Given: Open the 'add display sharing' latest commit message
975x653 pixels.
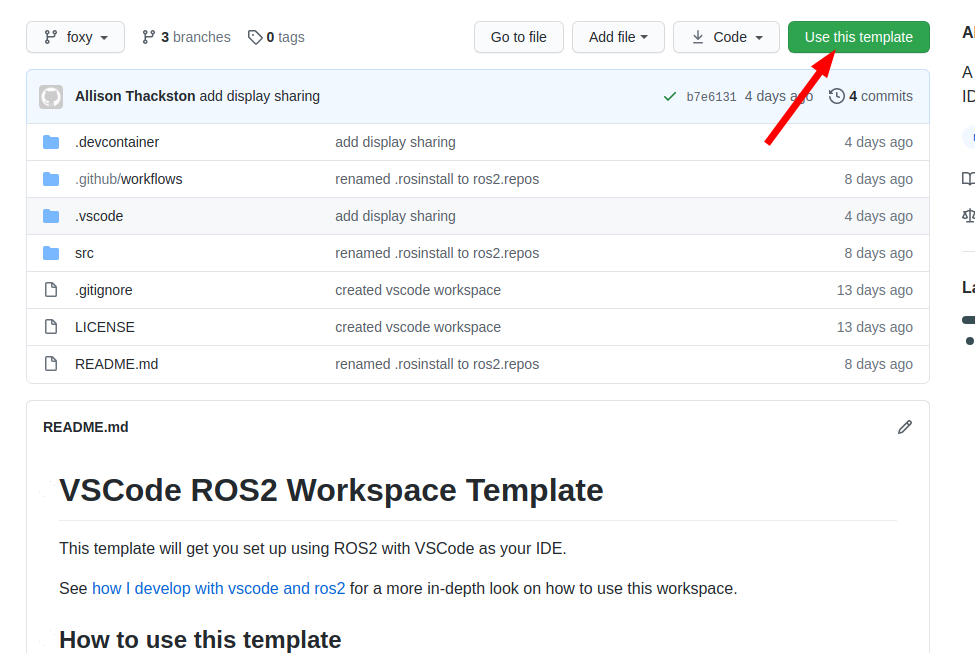Looking at the screenshot, I should click(x=259, y=96).
